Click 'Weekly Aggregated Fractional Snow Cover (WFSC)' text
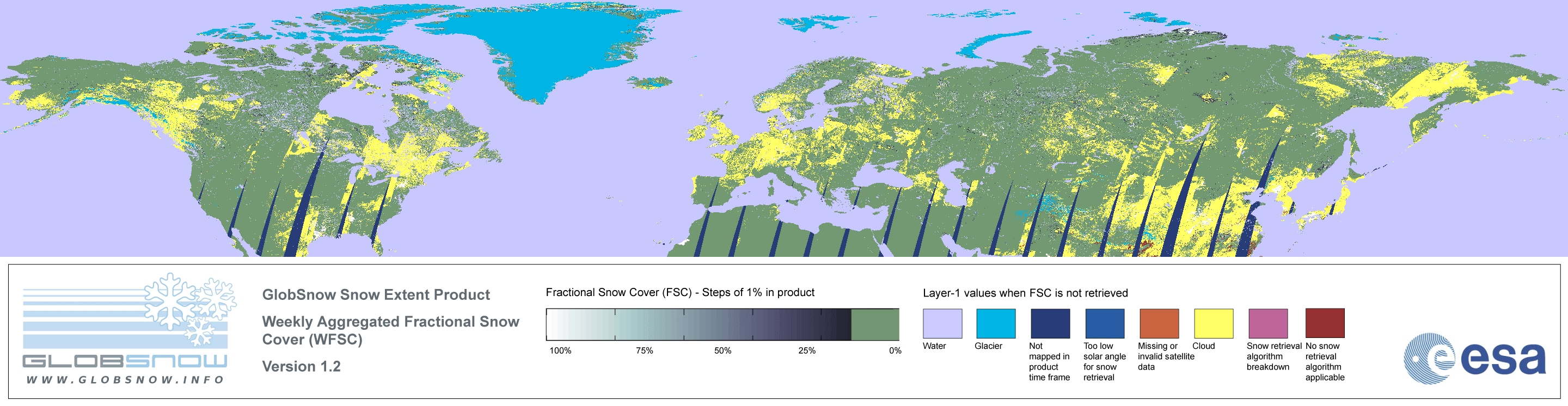 pyautogui.click(x=390, y=330)
